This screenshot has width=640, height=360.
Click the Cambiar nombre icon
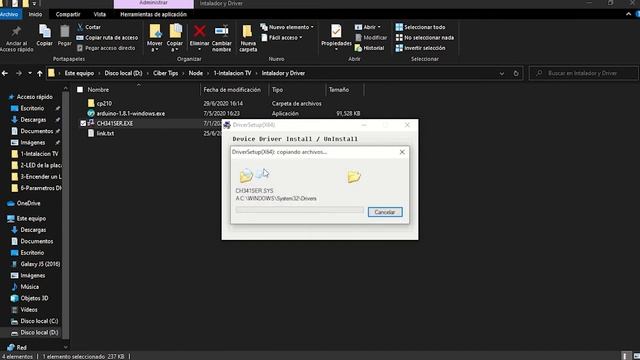pyautogui.click(x=222, y=31)
